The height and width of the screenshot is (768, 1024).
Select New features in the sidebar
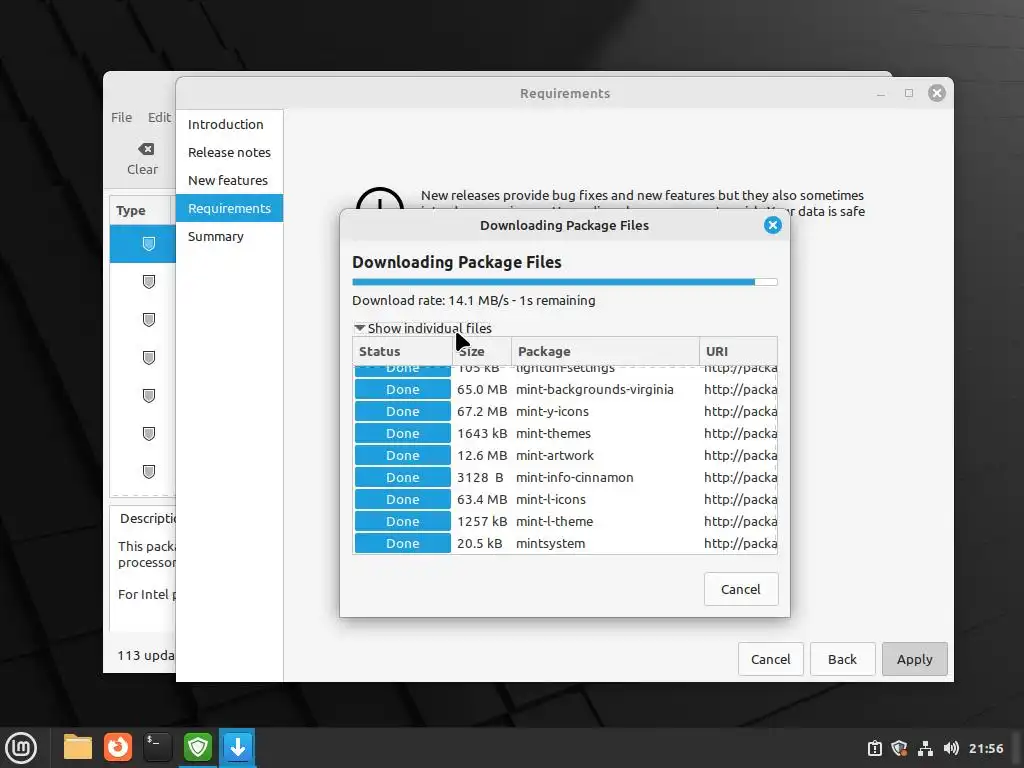[x=228, y=180]
